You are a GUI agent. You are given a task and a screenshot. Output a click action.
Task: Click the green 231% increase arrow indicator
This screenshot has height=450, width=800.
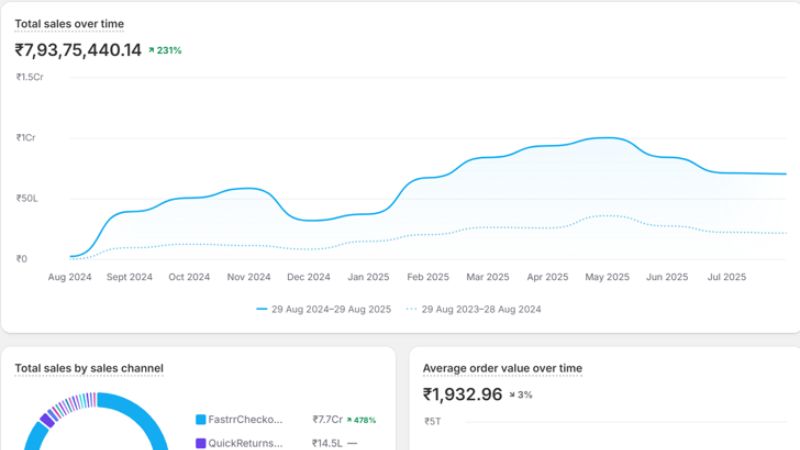[152, 50]
